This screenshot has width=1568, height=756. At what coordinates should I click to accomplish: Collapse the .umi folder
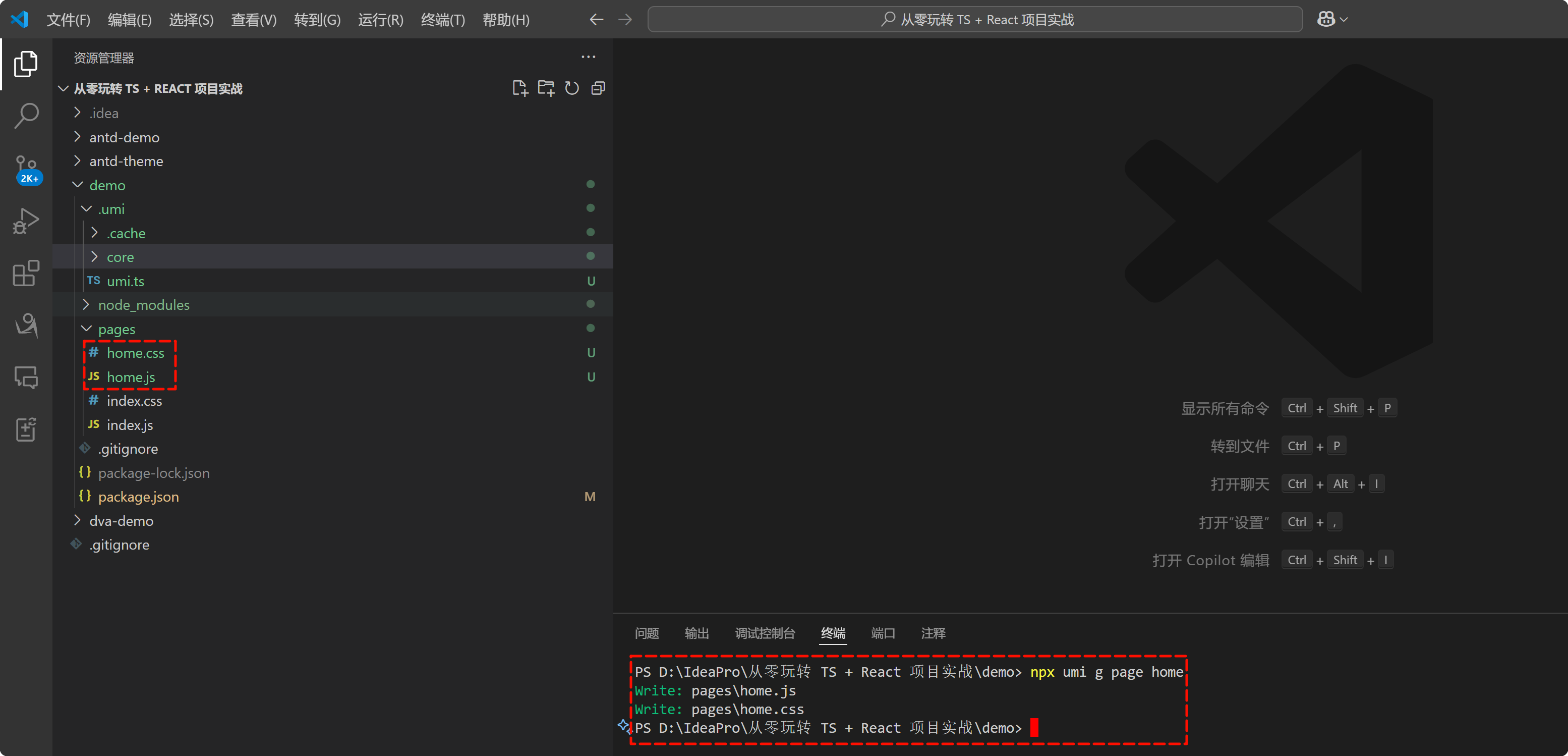[x=333, y=209]
